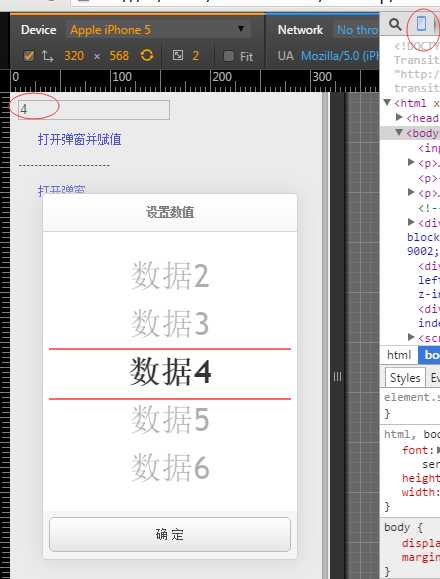Edit the UA Mozilla/5.0 string
This screenshot has width=440, height=579.
[x=340, y=56]
